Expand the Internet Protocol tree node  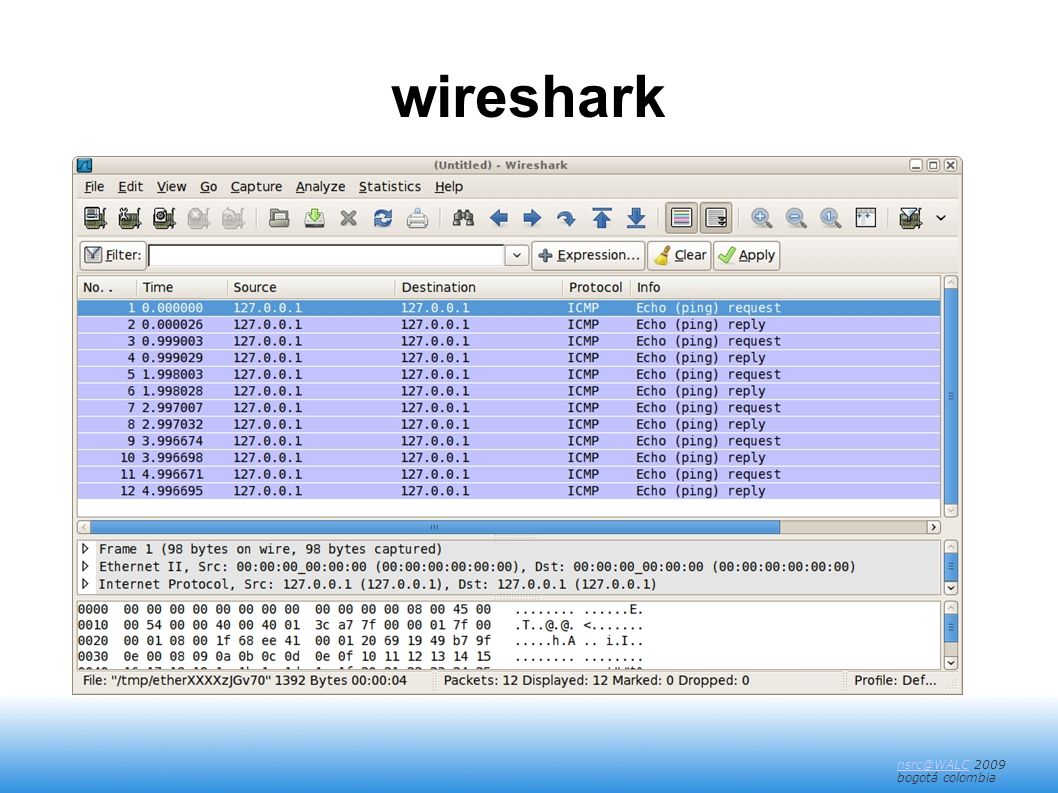[x=85, y=584]
